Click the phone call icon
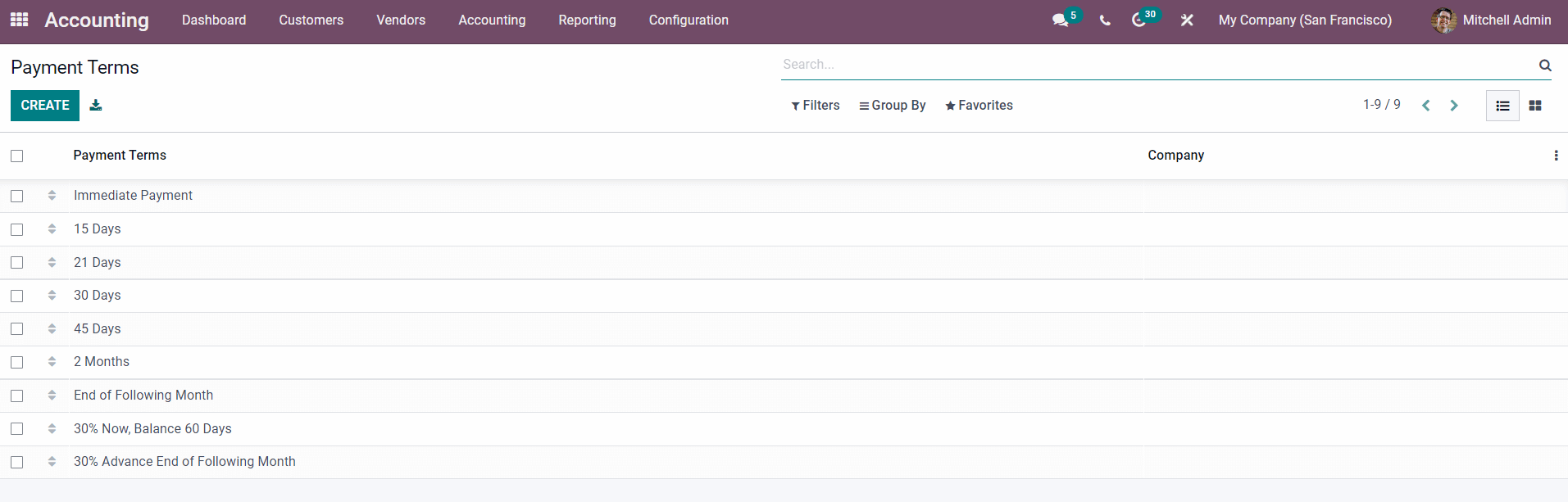 1105,20
